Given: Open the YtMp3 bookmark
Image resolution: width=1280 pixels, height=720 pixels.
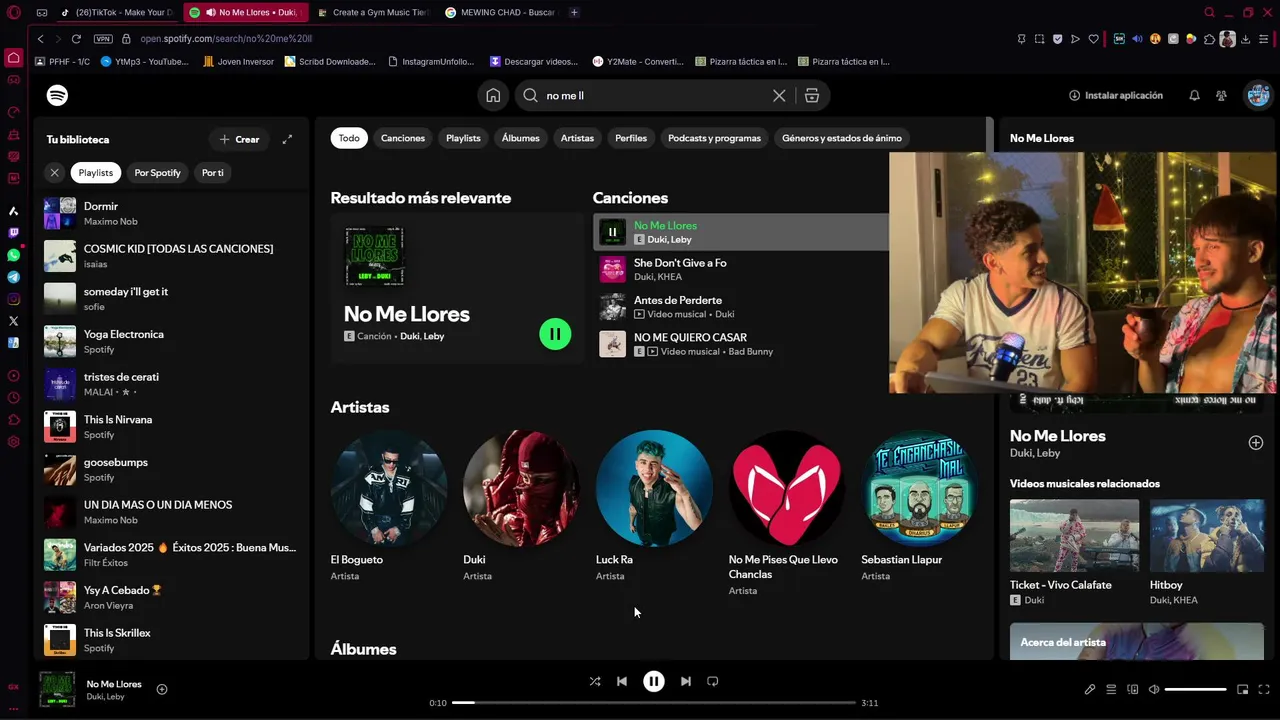Looking at the screenshot, I should click(145, 61).
